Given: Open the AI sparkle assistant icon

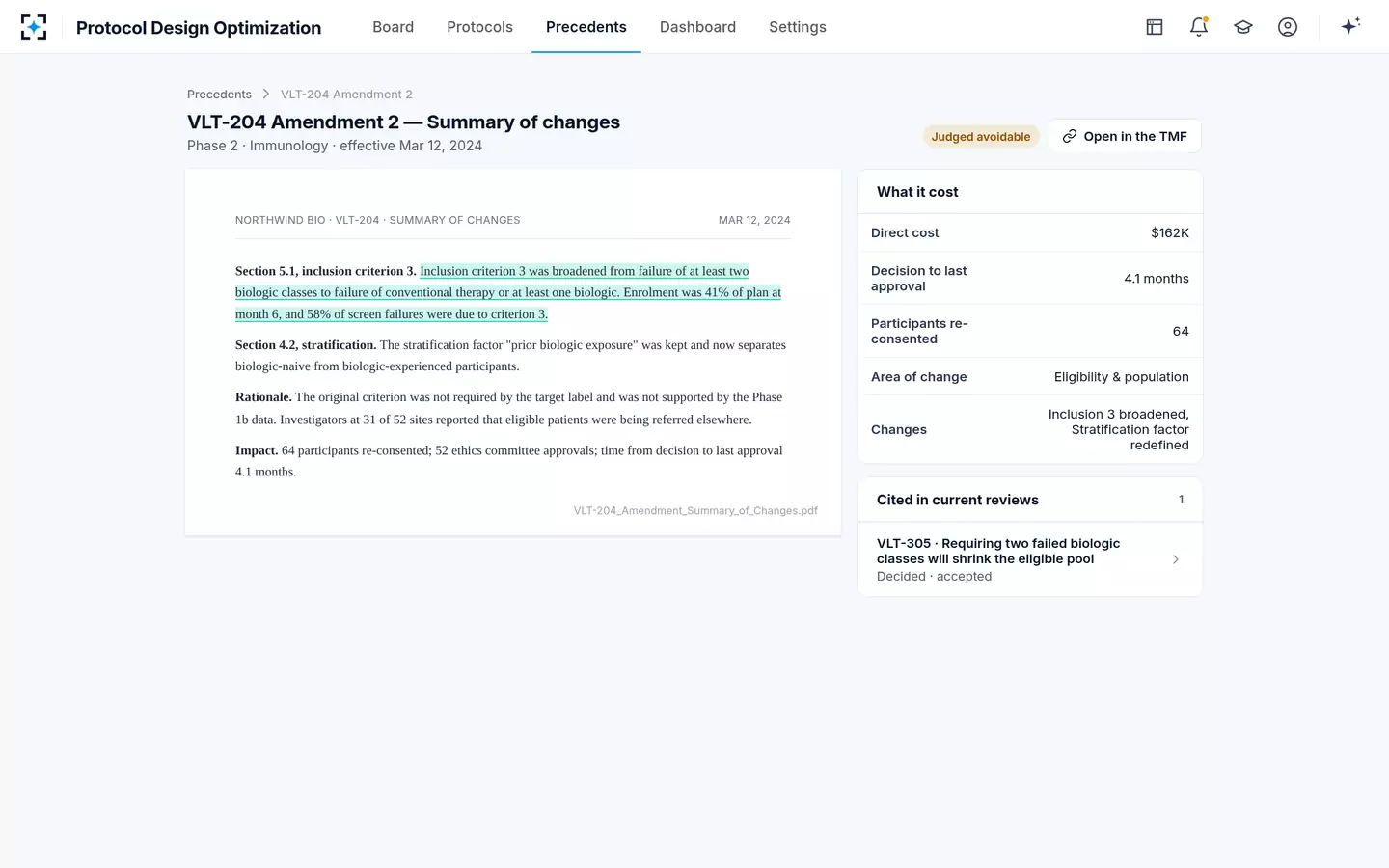Looking at the screenshot, I should pyautogui.click(x=1350, y=26).
